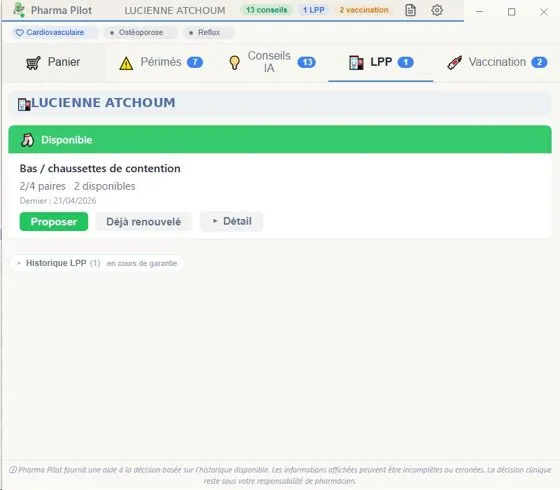Click the lightbulb Conseils IA icon
The image size is (560, 490).
[x=234, y=62]
